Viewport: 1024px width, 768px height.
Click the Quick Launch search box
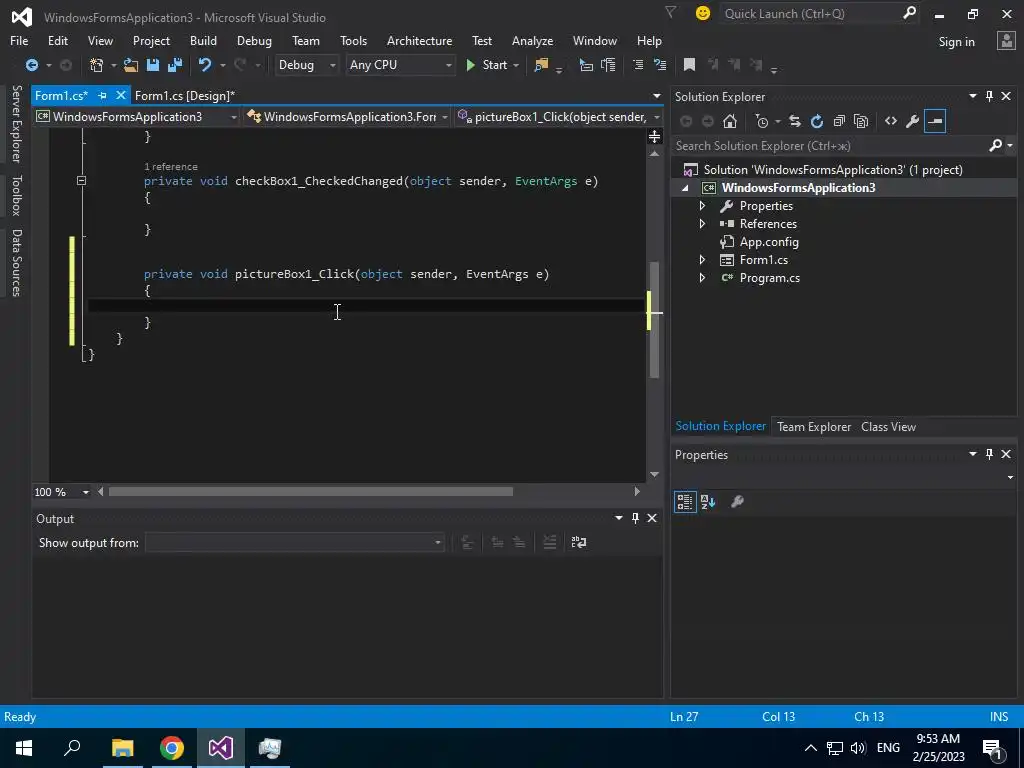820,13
